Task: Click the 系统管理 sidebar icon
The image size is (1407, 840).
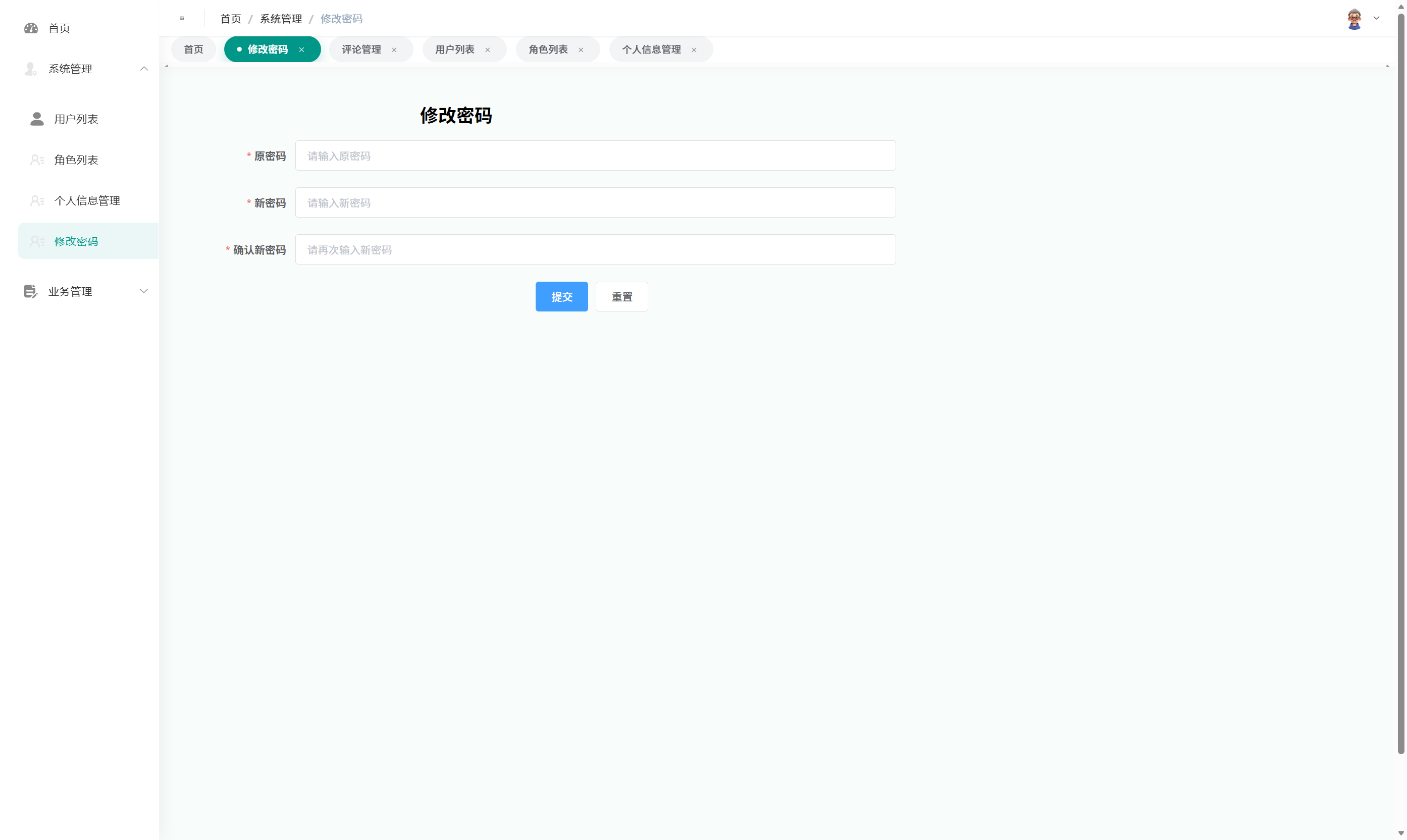Action: (x=31, y=69)
